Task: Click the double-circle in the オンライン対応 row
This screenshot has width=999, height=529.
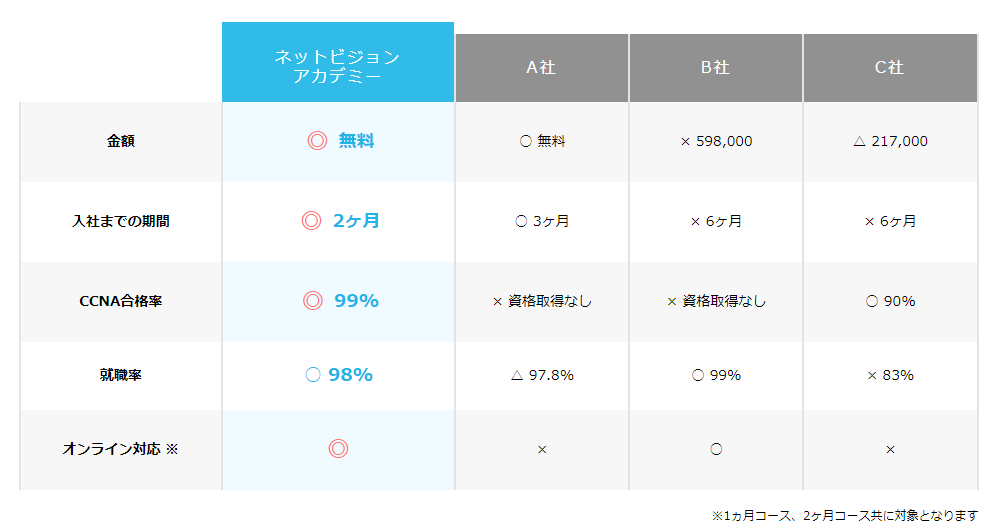Action: click(x=338, y=449)
